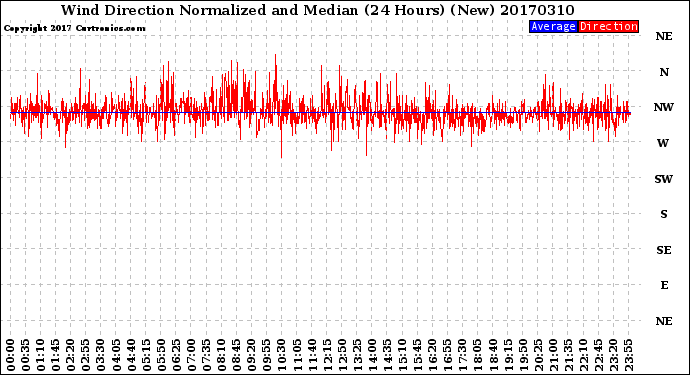Click the 07:00 time axis label
Screen dimensions: 690x375
coord(191,355)
